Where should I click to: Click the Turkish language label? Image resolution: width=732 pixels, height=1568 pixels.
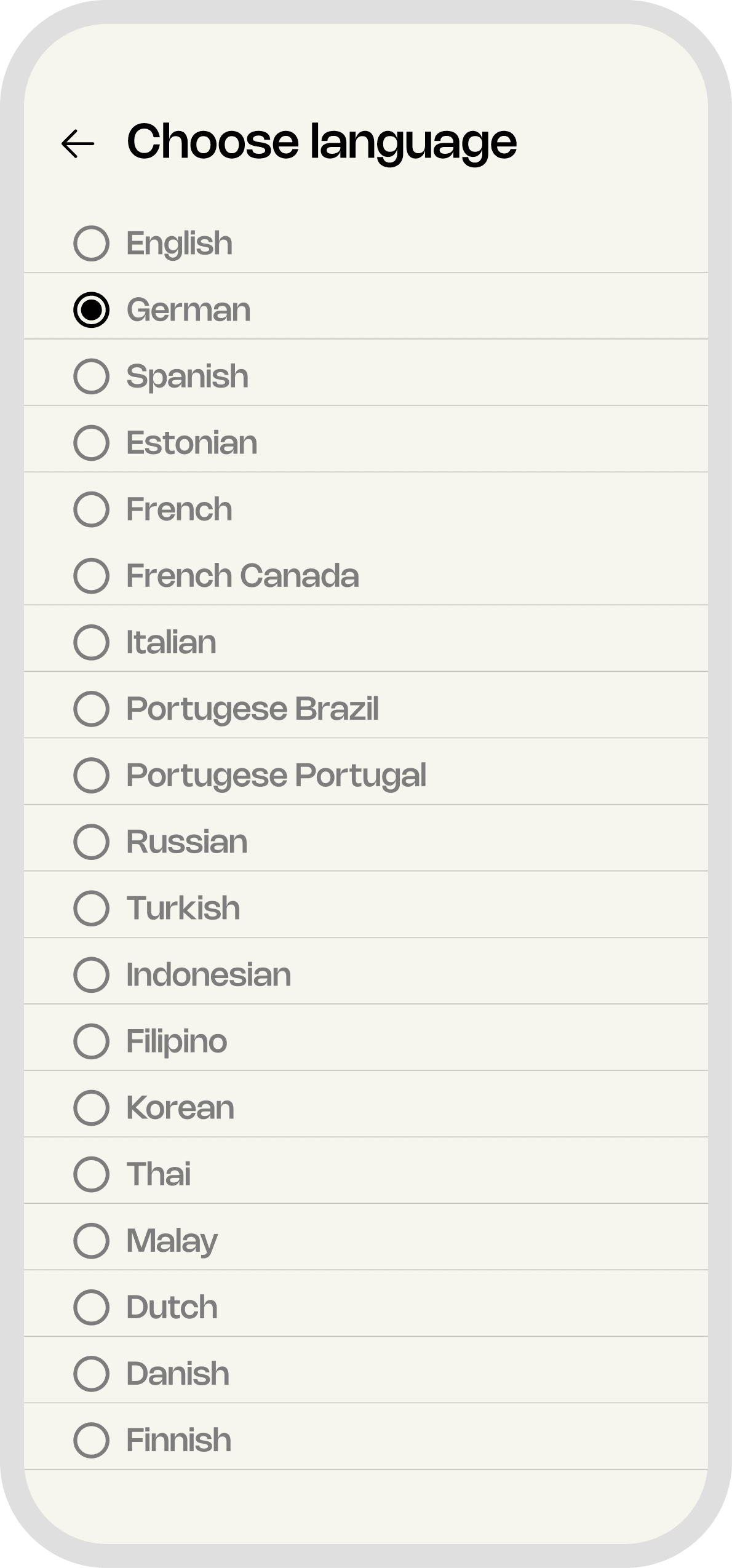(183, 908)
